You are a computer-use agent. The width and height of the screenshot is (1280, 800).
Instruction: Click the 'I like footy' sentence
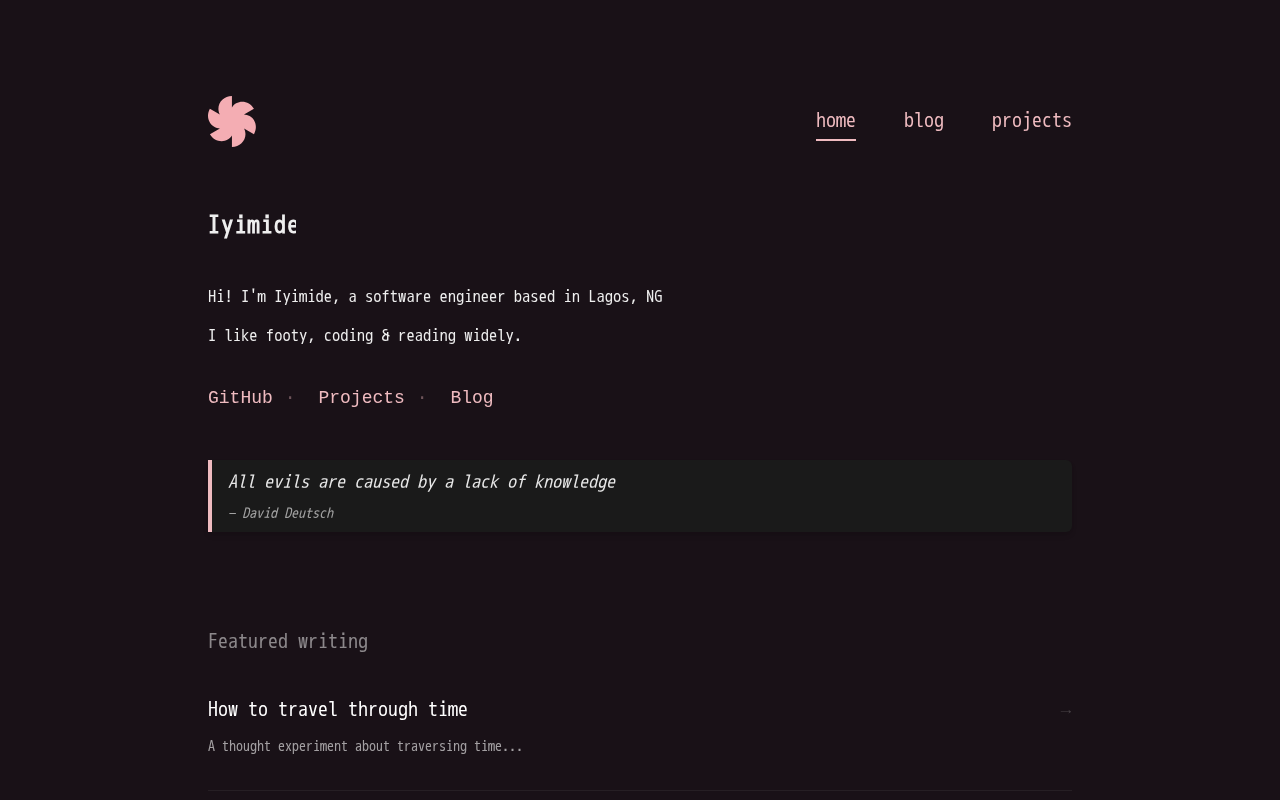coord(364,336)
